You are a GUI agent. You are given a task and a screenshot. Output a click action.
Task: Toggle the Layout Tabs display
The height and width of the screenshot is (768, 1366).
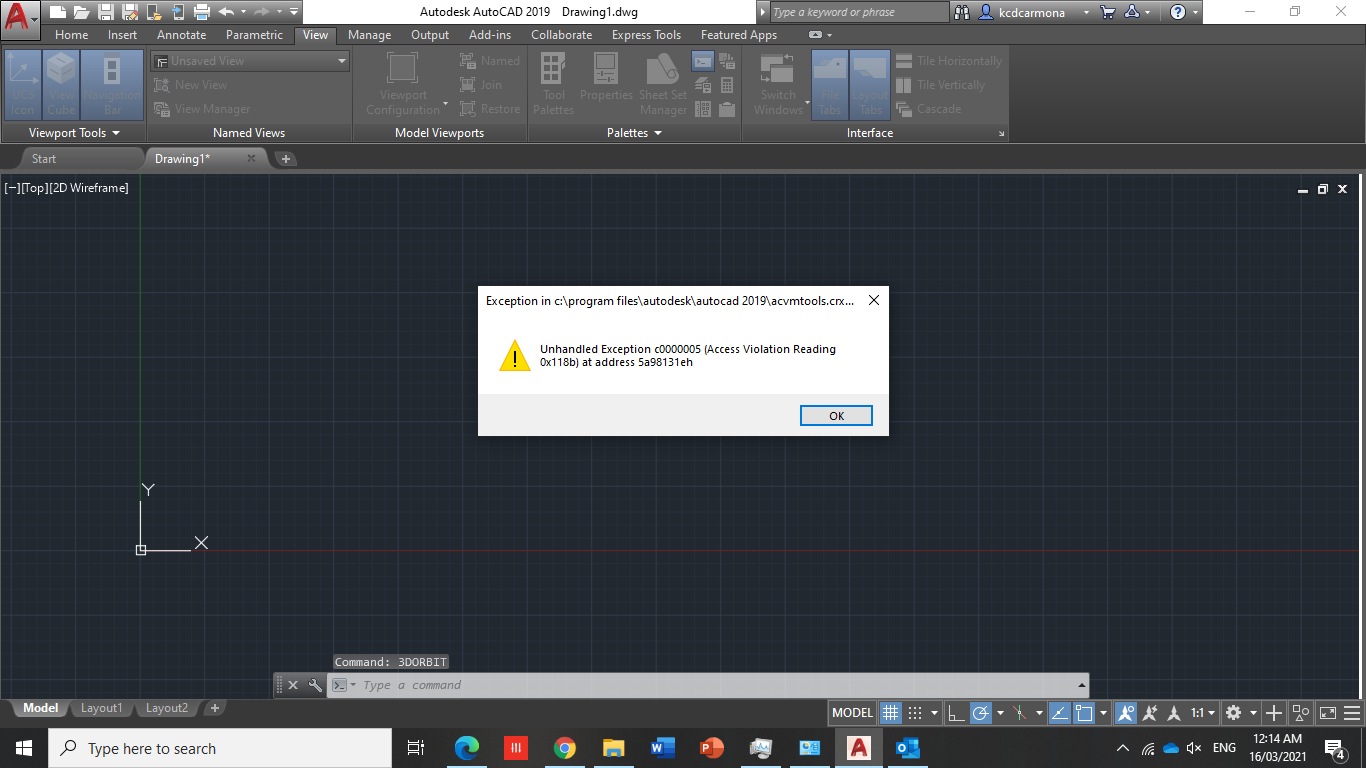tap(870, 86)
